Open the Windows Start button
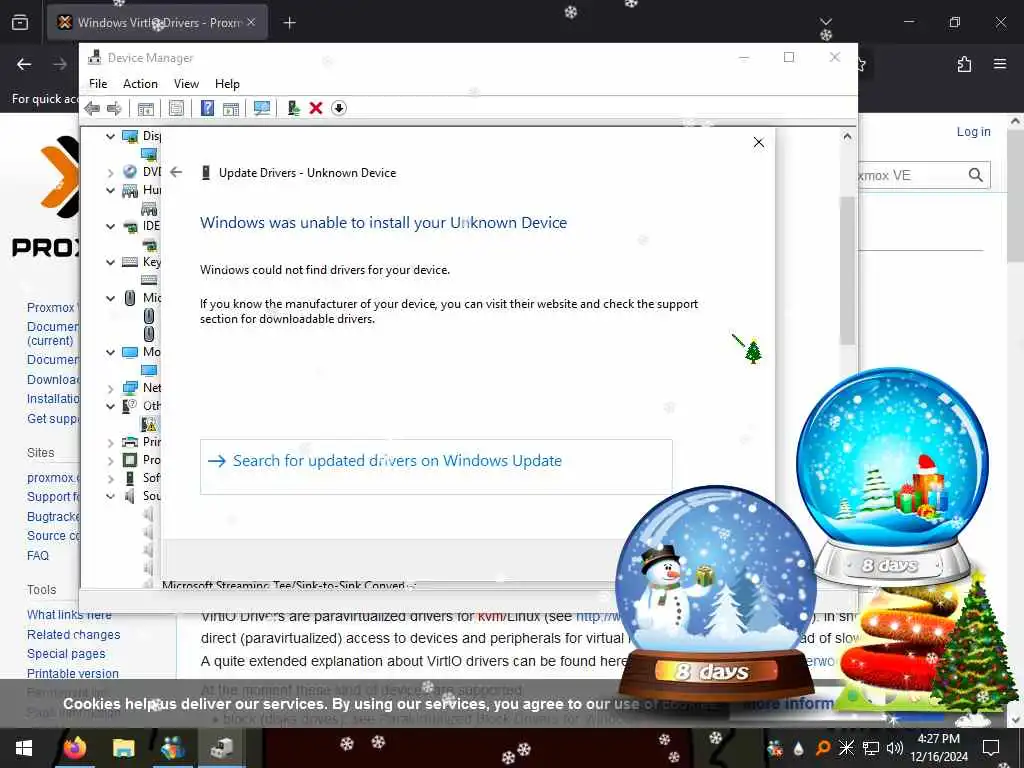 (x=24, y=748)
